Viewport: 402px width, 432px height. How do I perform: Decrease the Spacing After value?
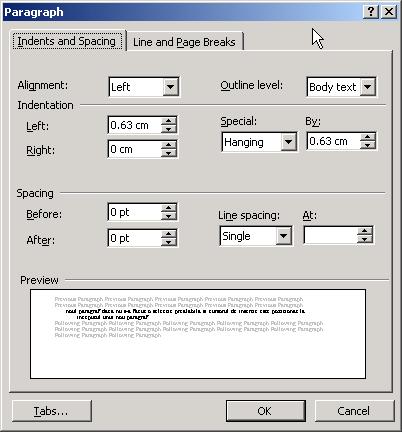pyautogui.click(x=169, y=242)
